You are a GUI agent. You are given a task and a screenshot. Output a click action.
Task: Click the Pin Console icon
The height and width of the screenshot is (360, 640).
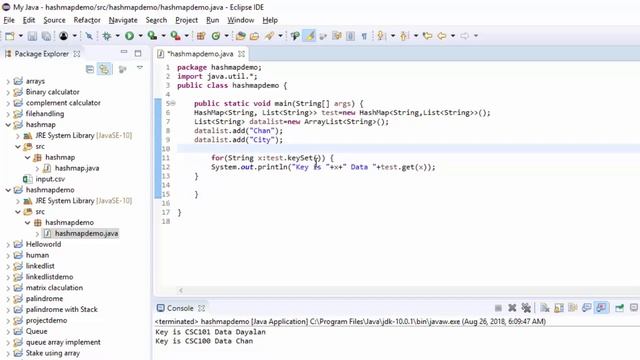point(619,308)
